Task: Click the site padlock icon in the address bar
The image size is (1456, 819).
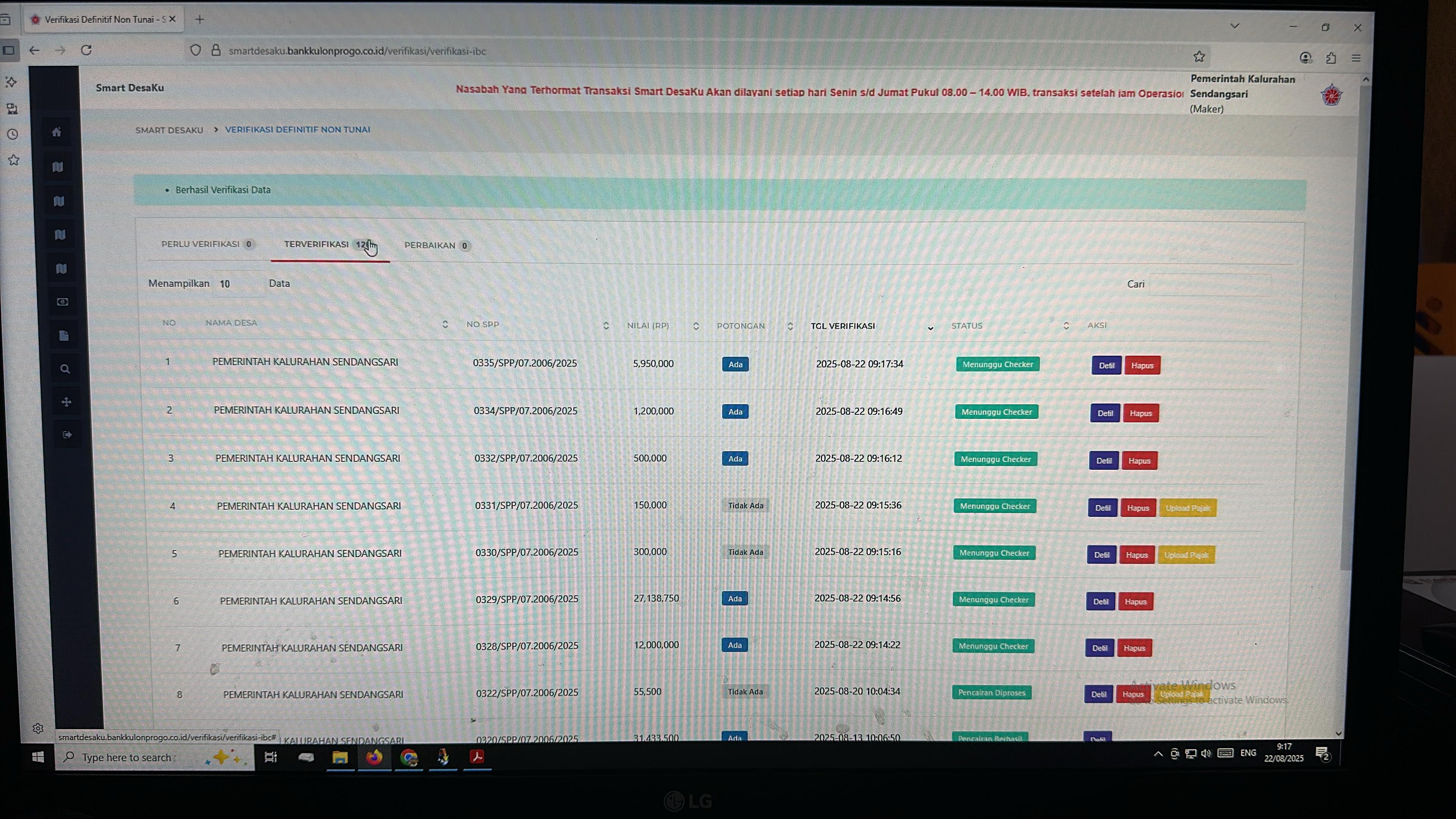Action: pyautogui.click(x=216, y=50)
